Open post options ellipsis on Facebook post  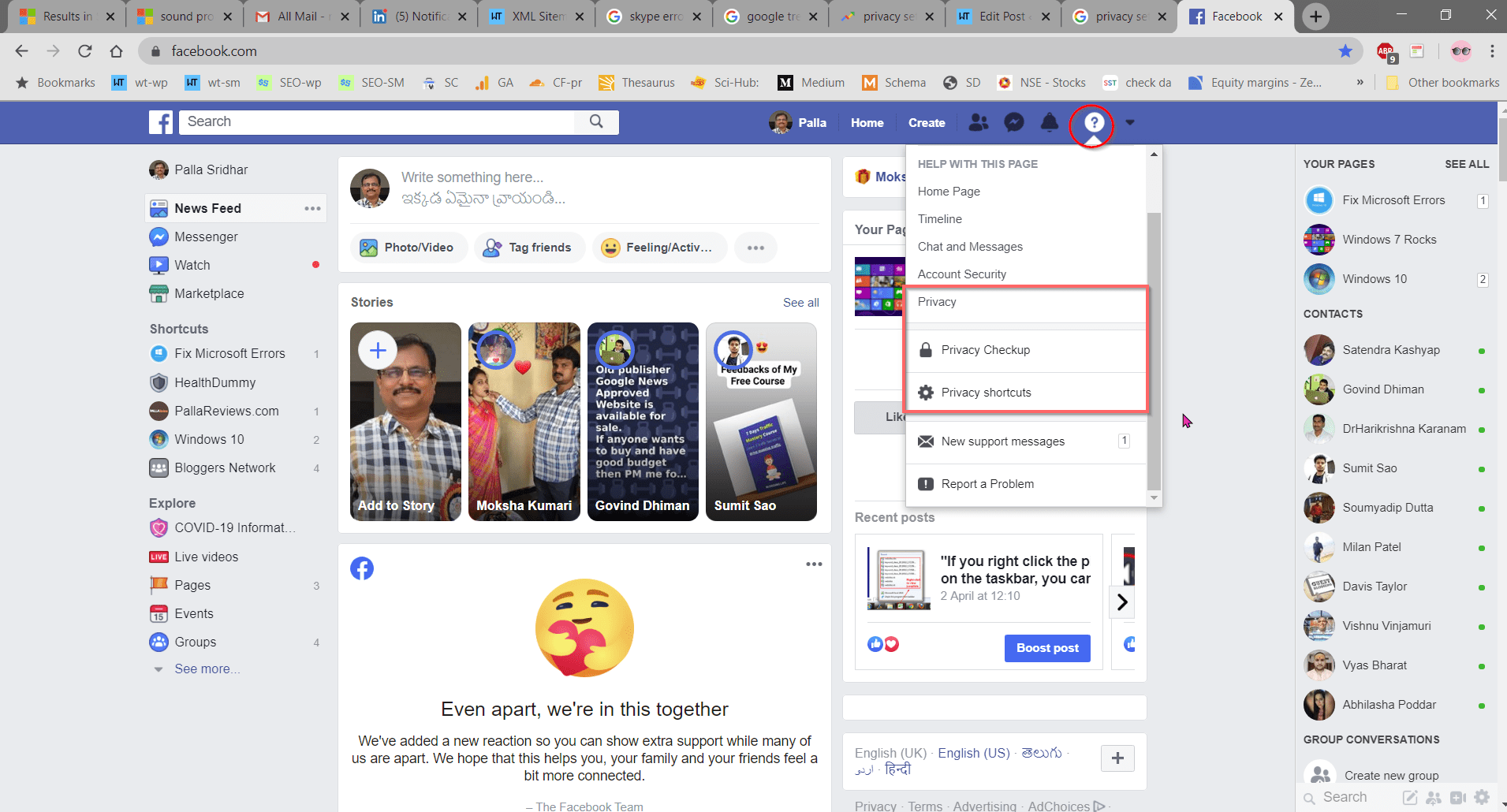tap(814, 564)
